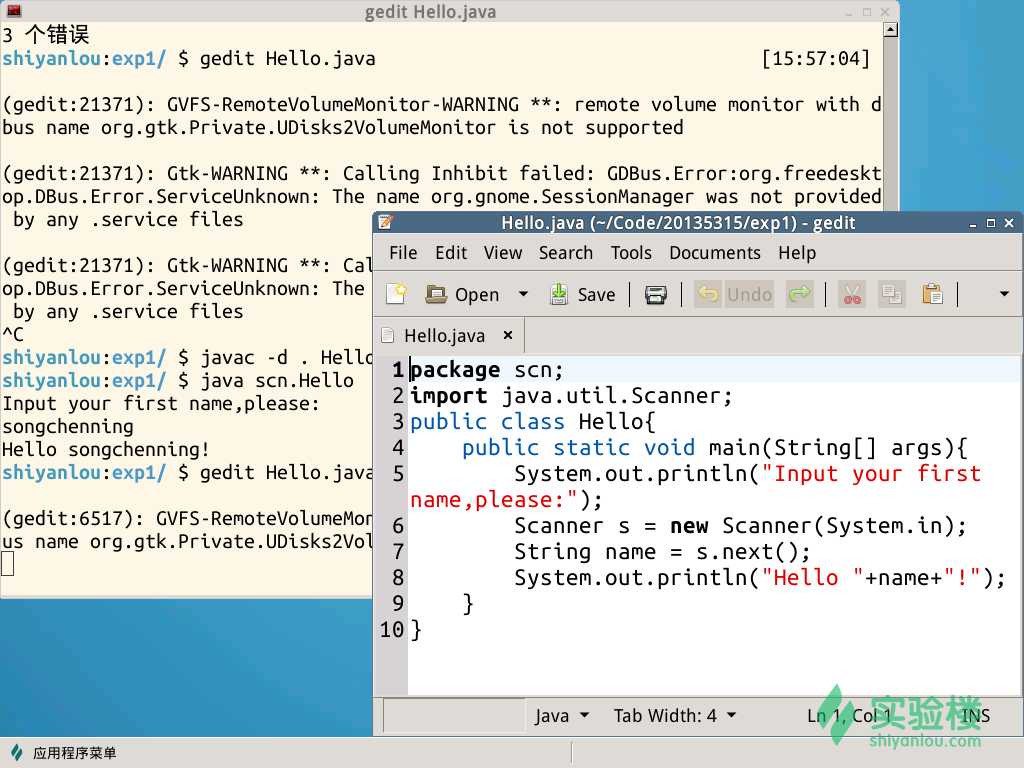Expand the Open recent files arrow
This screenshot has width=1024, height=768.
(523, 295)
